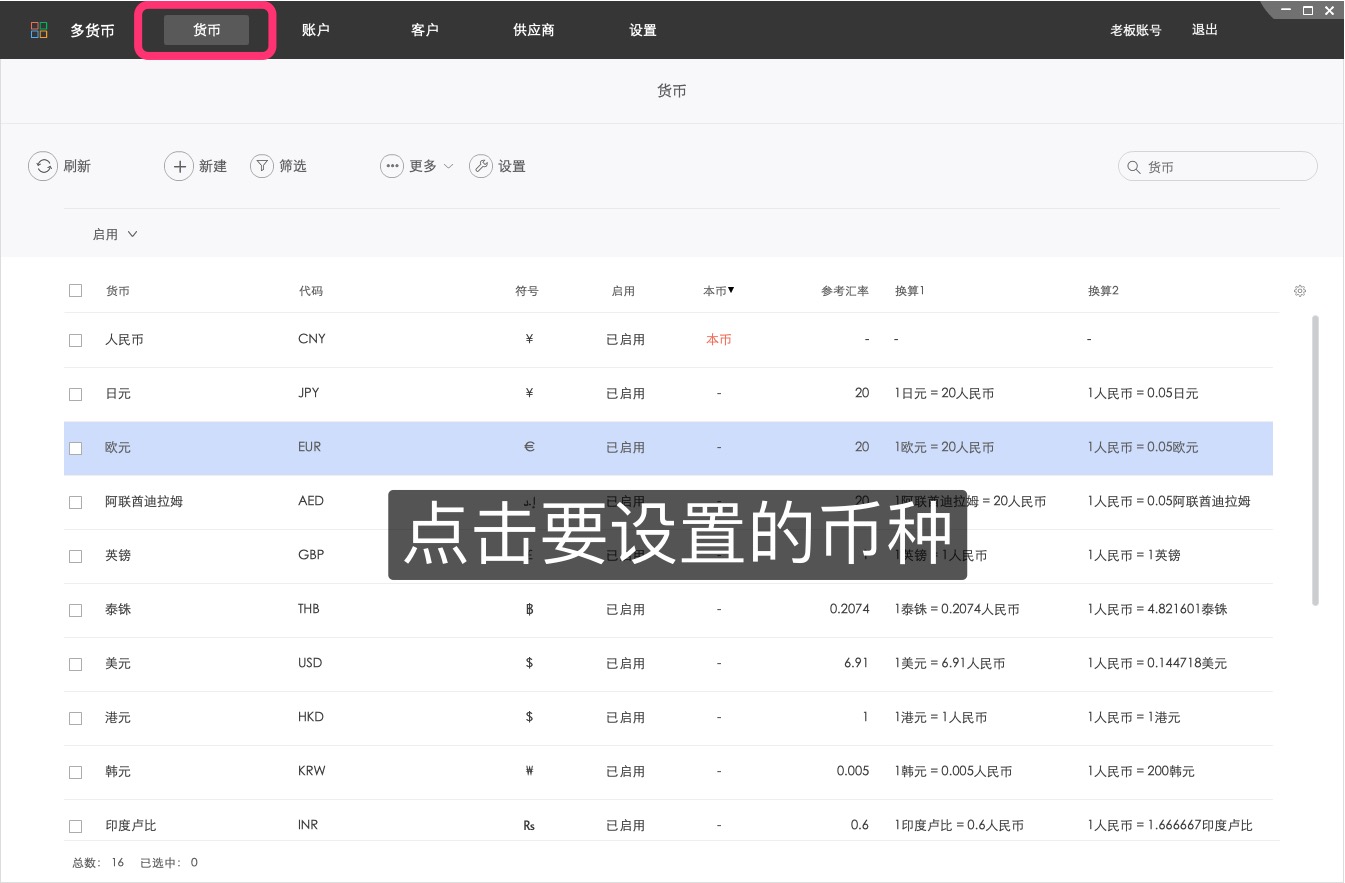Click the CNY code cell
Screen dimensions: 1345x883
312,339
